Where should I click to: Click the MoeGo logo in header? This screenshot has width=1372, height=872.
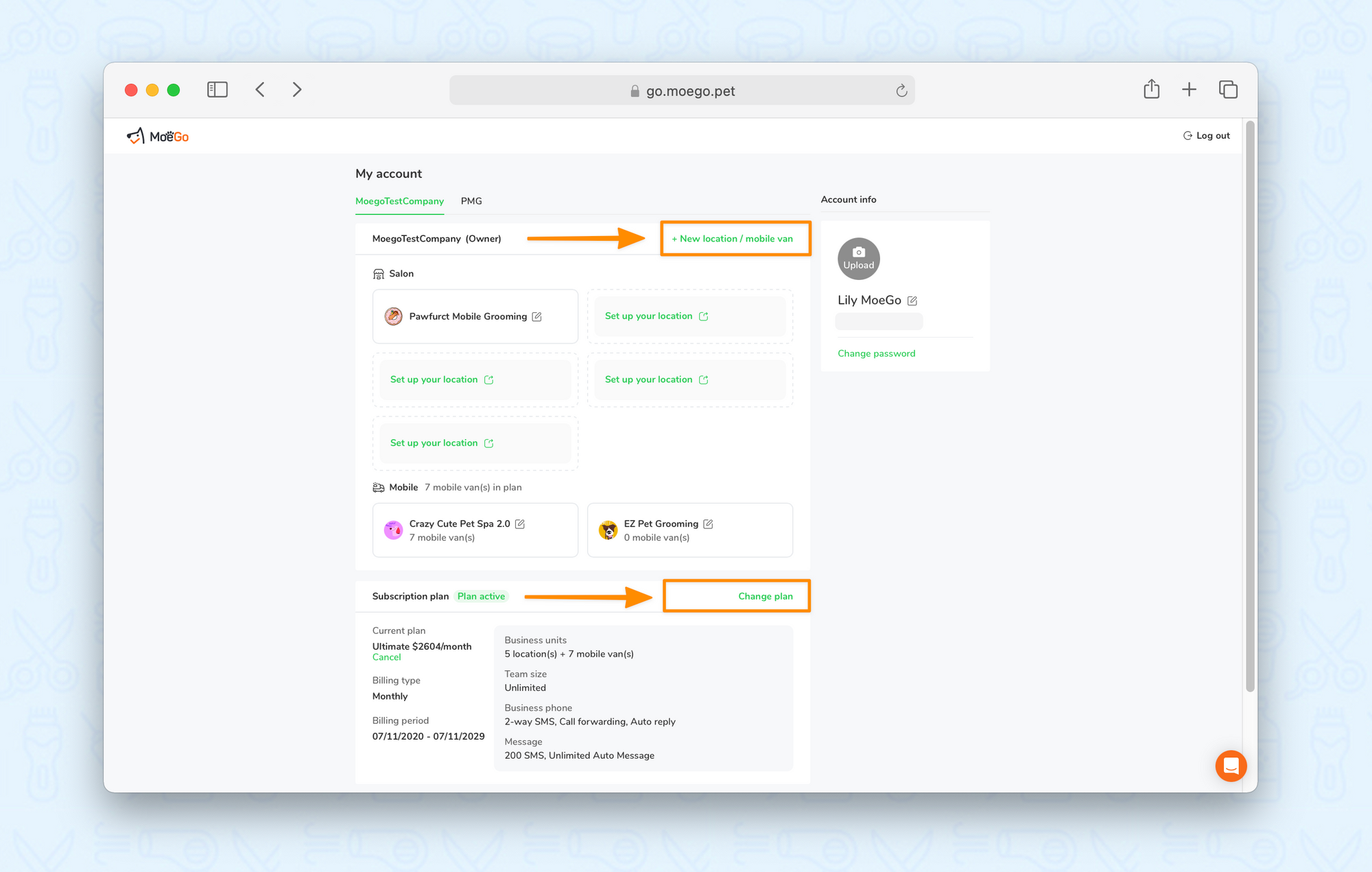coord(158,136)
